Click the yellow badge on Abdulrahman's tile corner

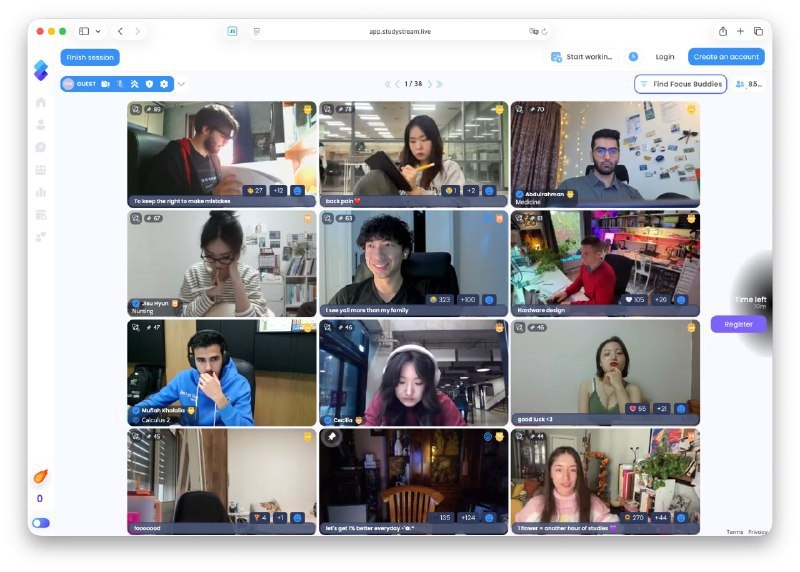691,109
